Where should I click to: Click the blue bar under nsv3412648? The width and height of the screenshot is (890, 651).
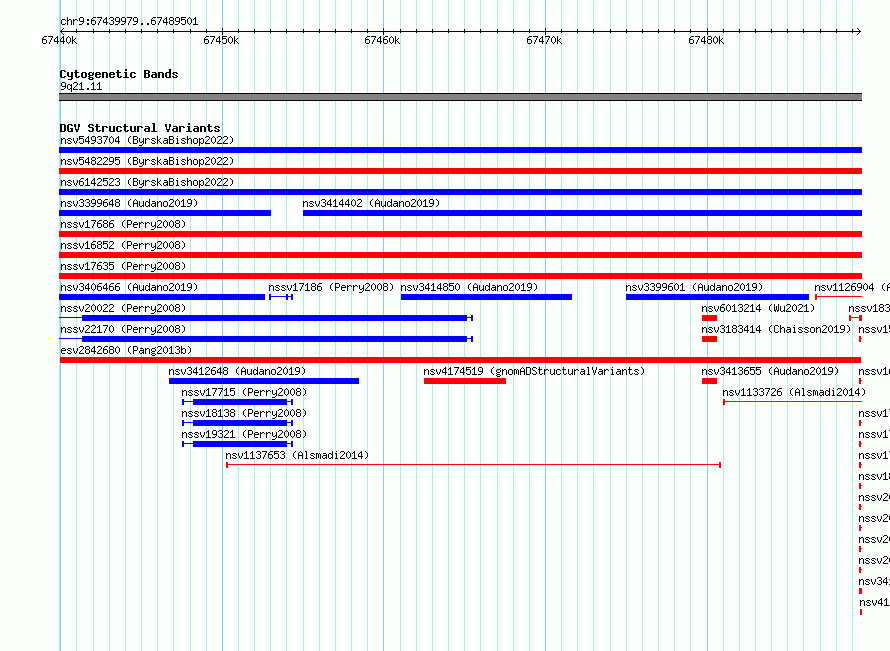(x=264, y=381)
